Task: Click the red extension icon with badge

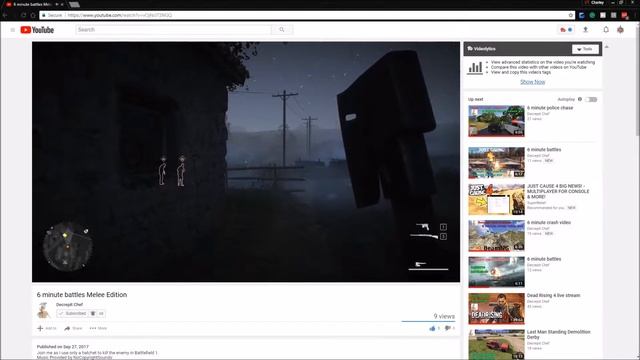Action: tap(624, 15)
